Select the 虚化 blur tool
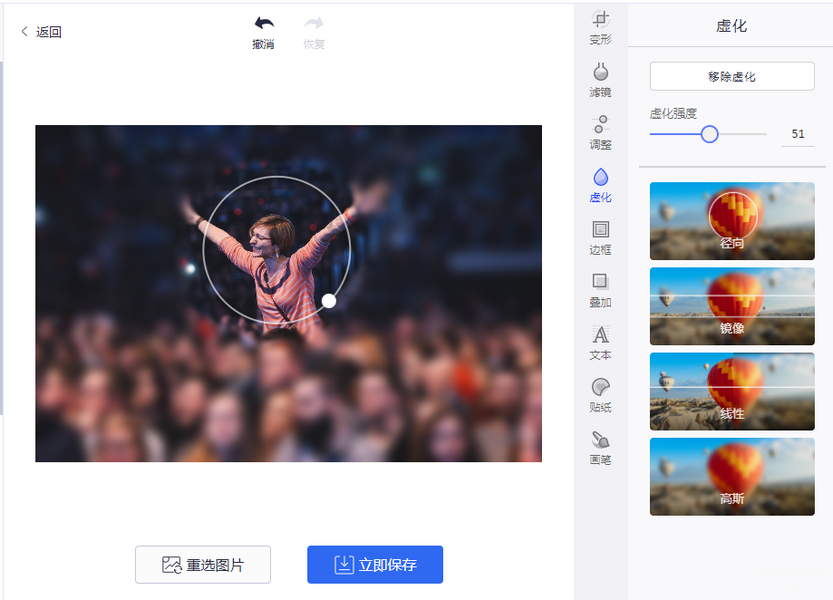This screenshot has height=600, width=833. pos(600,184)
